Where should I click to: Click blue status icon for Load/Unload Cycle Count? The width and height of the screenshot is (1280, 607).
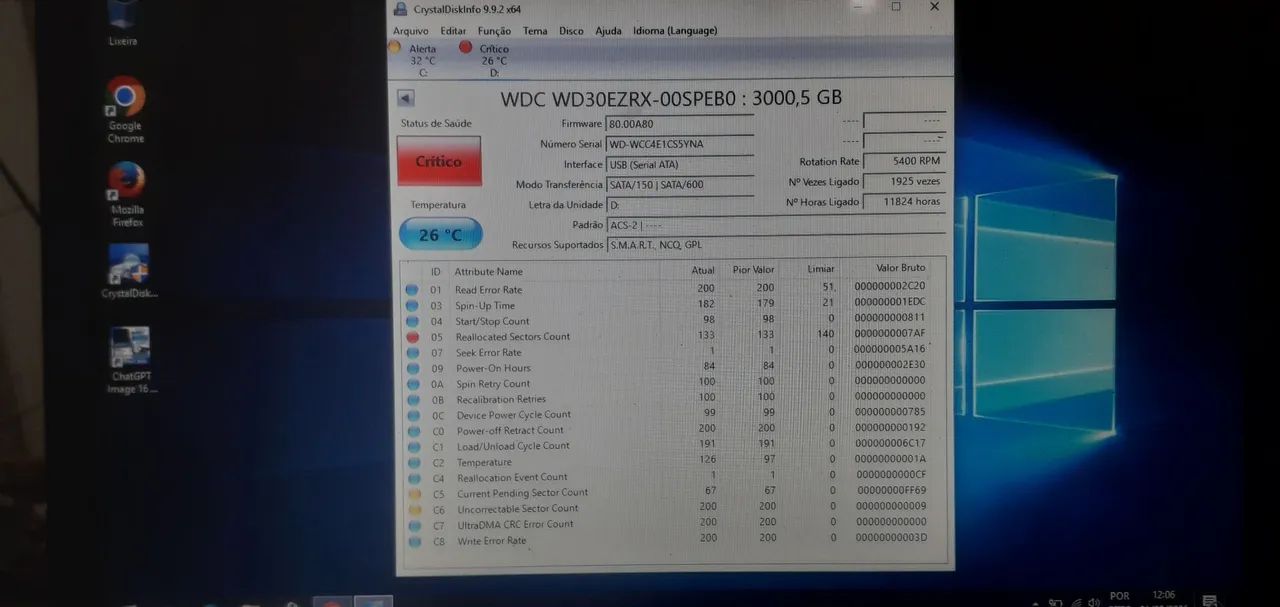(x=412, y=446)
